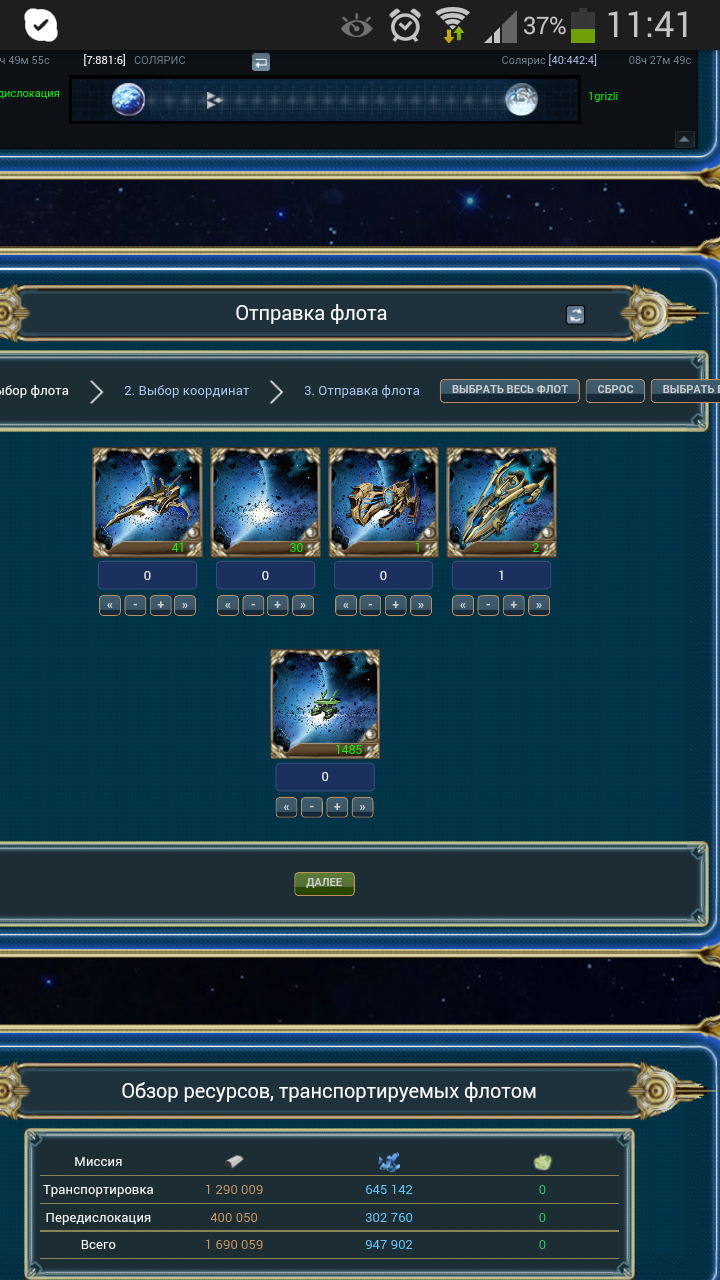
Task: Click the origin planet icon in the fleet tracker
Action: click(x=128, y=99)
